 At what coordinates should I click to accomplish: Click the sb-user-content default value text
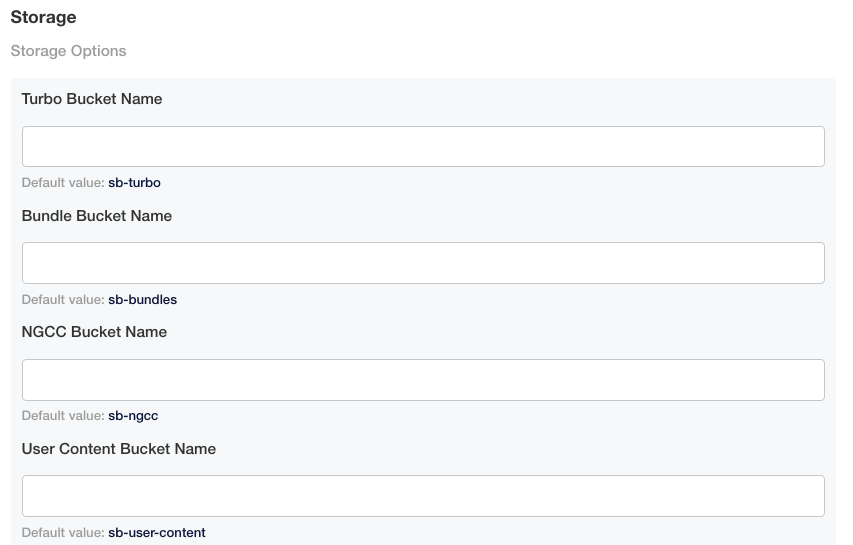point(157,533)
